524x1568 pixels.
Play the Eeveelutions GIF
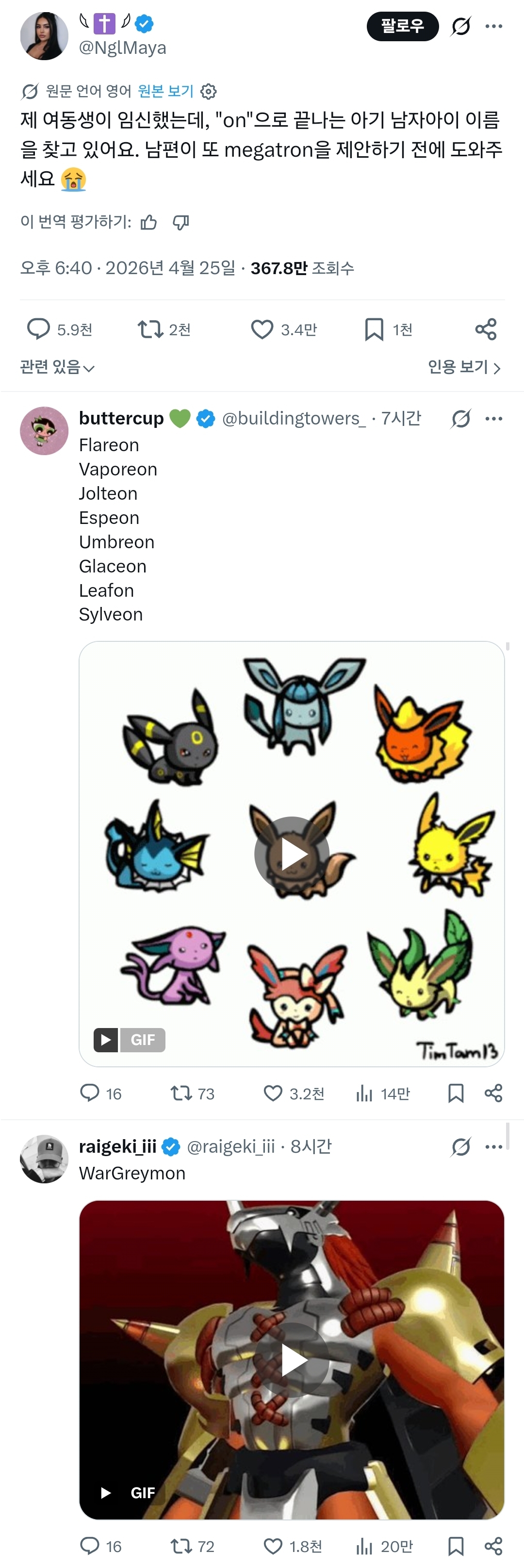tap(292, 854)
